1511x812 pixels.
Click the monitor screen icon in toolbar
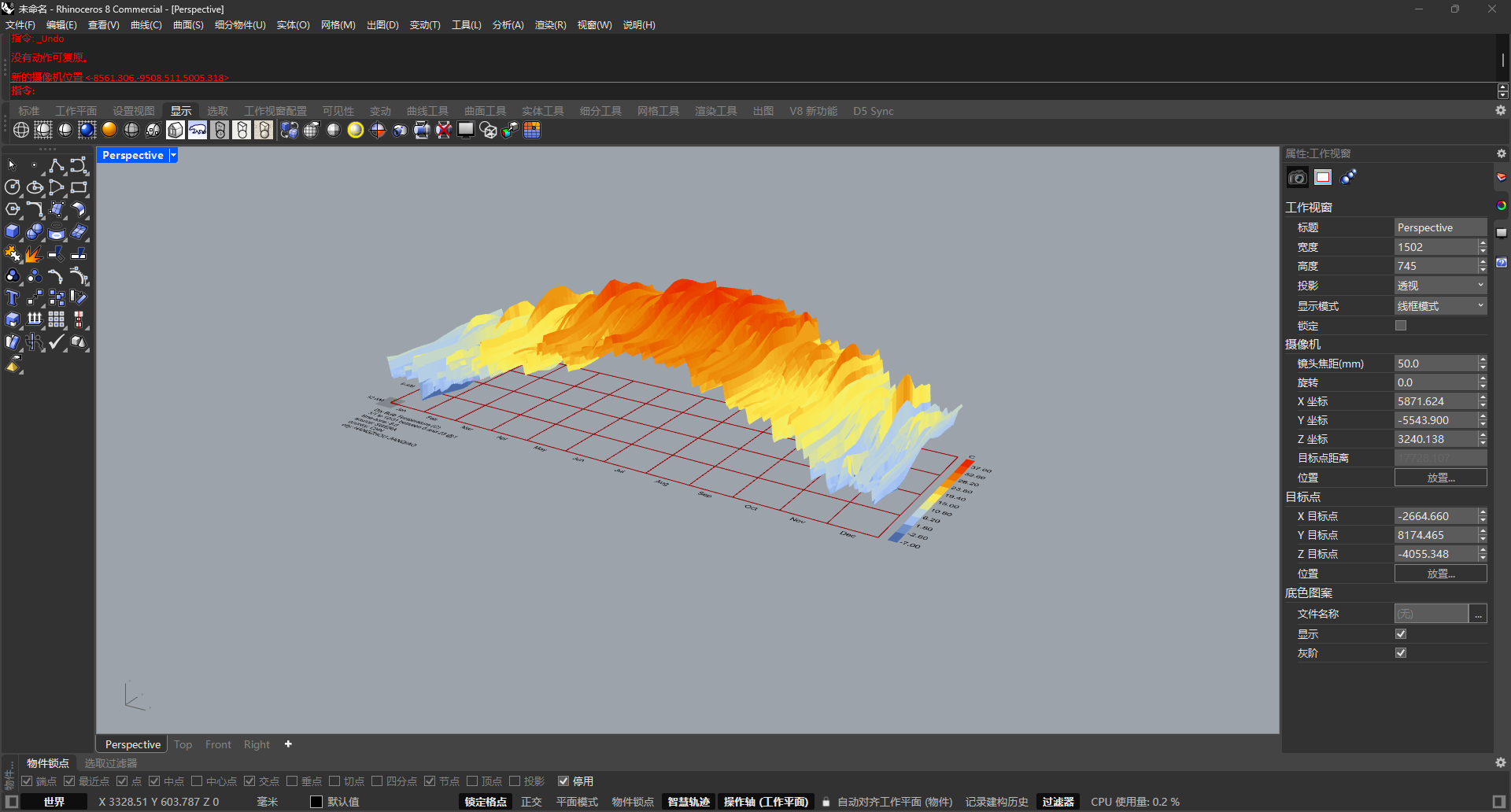tap(466, 130)
